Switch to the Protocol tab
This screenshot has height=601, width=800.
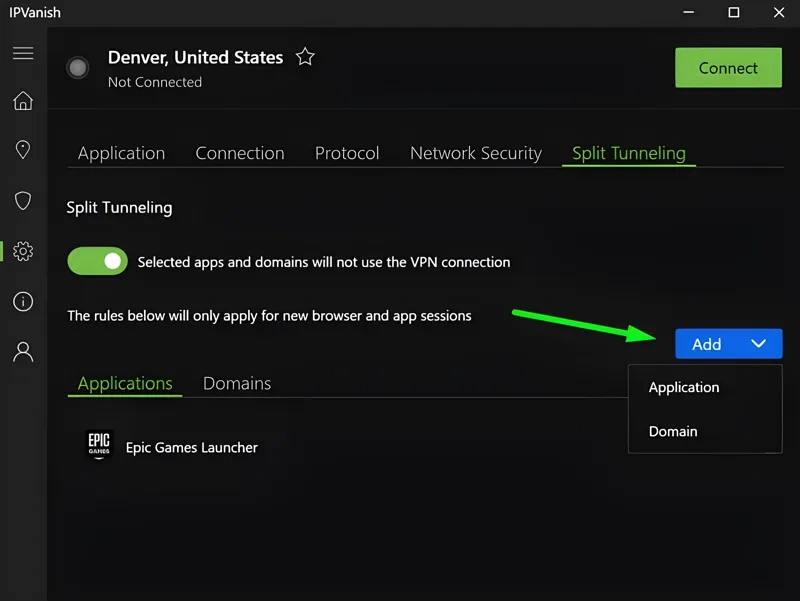point(347,153)
